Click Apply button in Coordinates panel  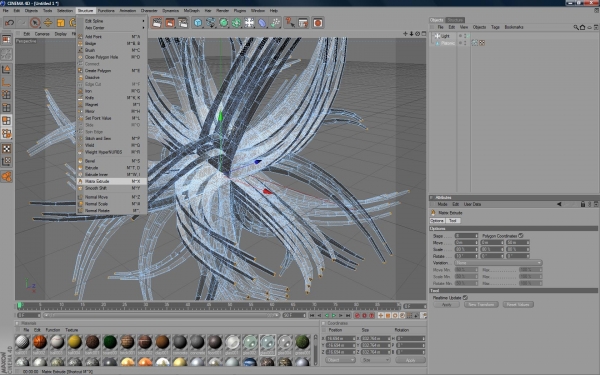410,360
